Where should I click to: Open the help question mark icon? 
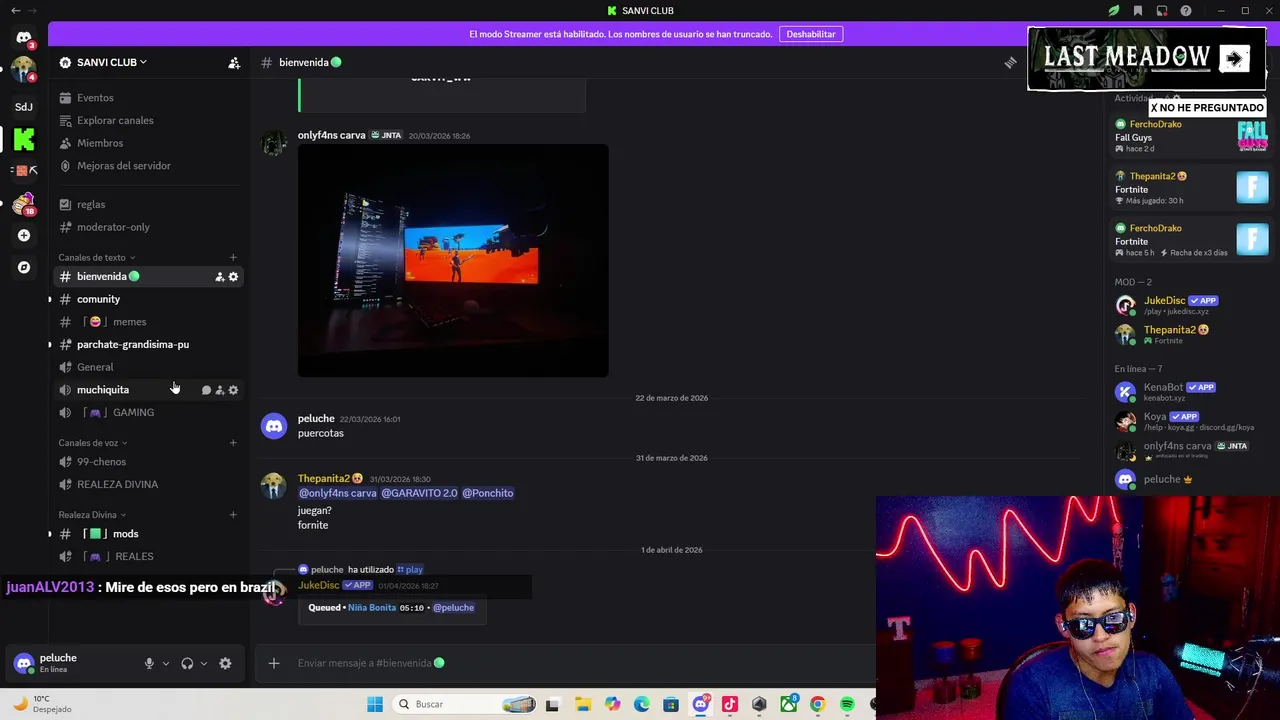[1186, 11]
